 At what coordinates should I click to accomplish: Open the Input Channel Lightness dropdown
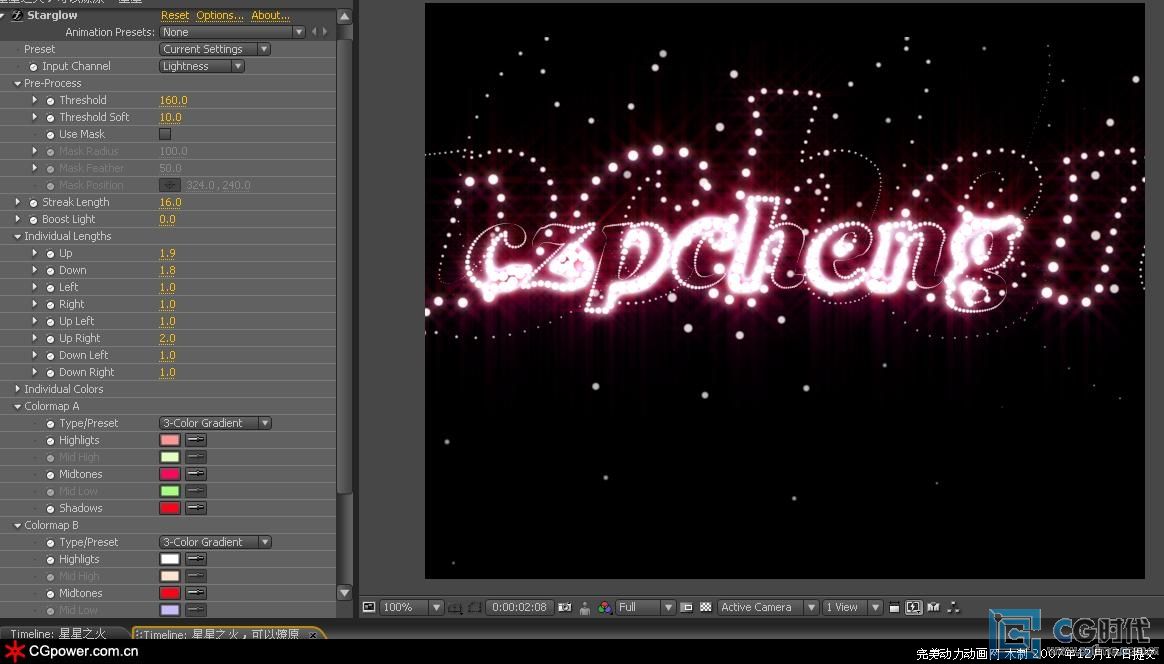pyautogui.click(x=202, y=66)
